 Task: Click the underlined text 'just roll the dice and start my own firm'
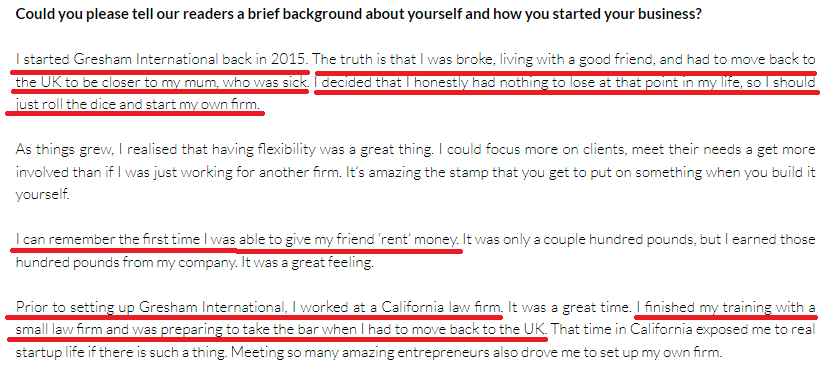[x=138, y=105]
